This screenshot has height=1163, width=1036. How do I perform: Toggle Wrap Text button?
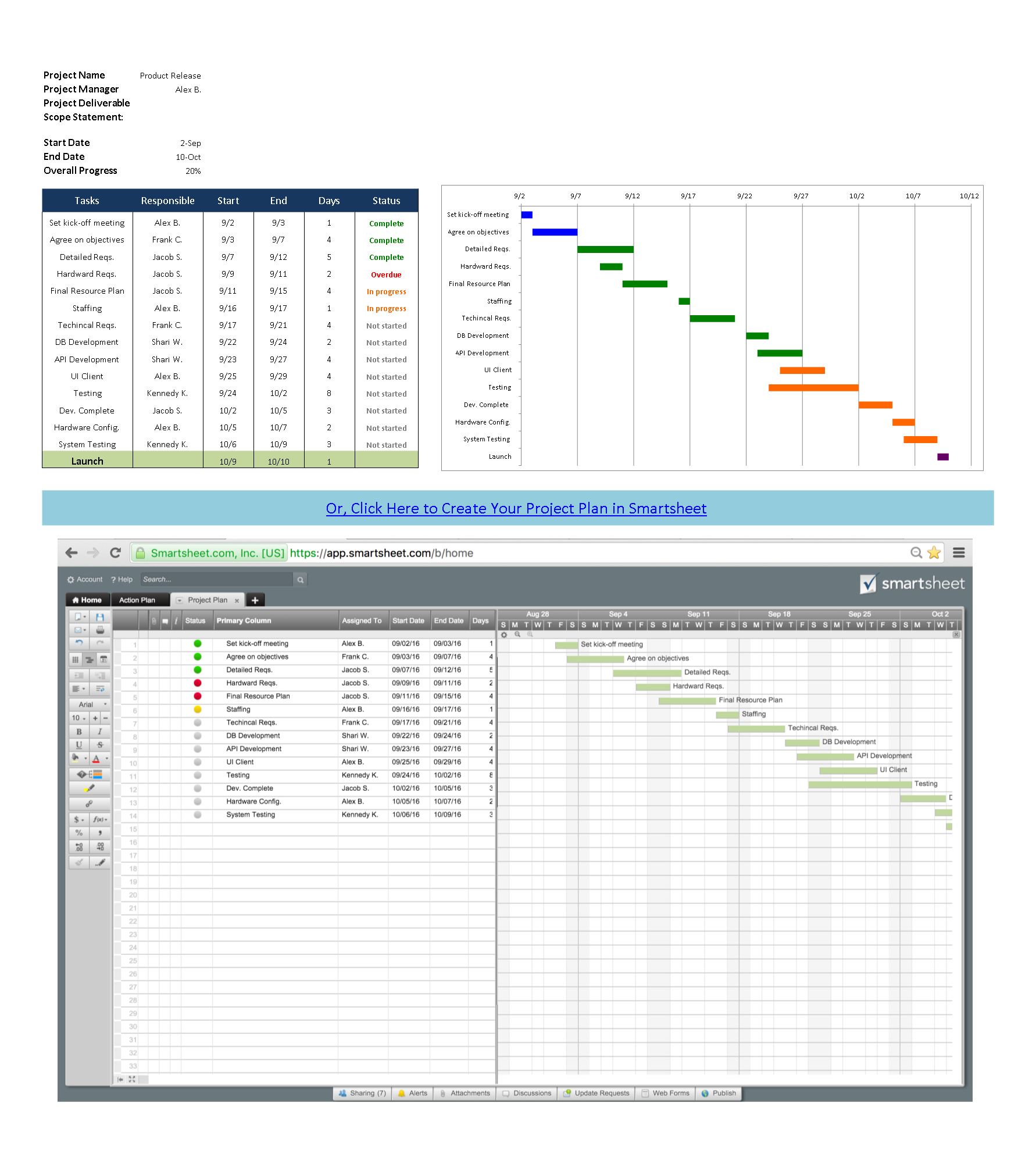click(x=99, y=689)
